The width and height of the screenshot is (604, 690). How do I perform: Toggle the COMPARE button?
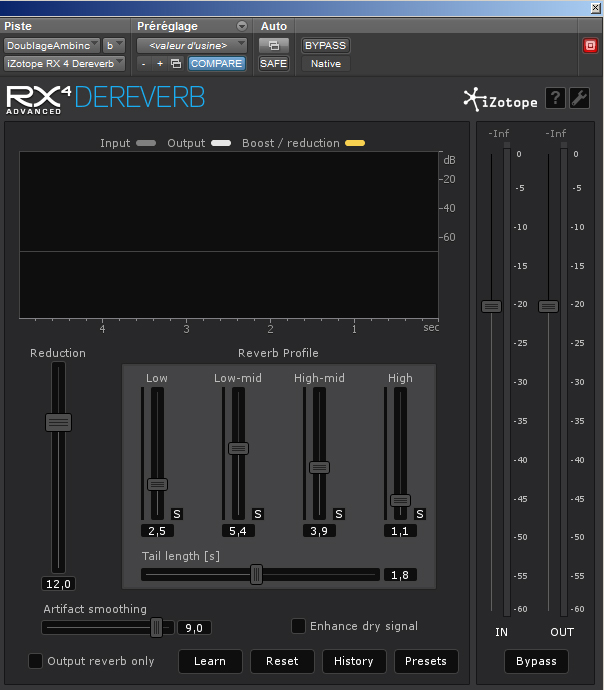click(x=216, y=64)
